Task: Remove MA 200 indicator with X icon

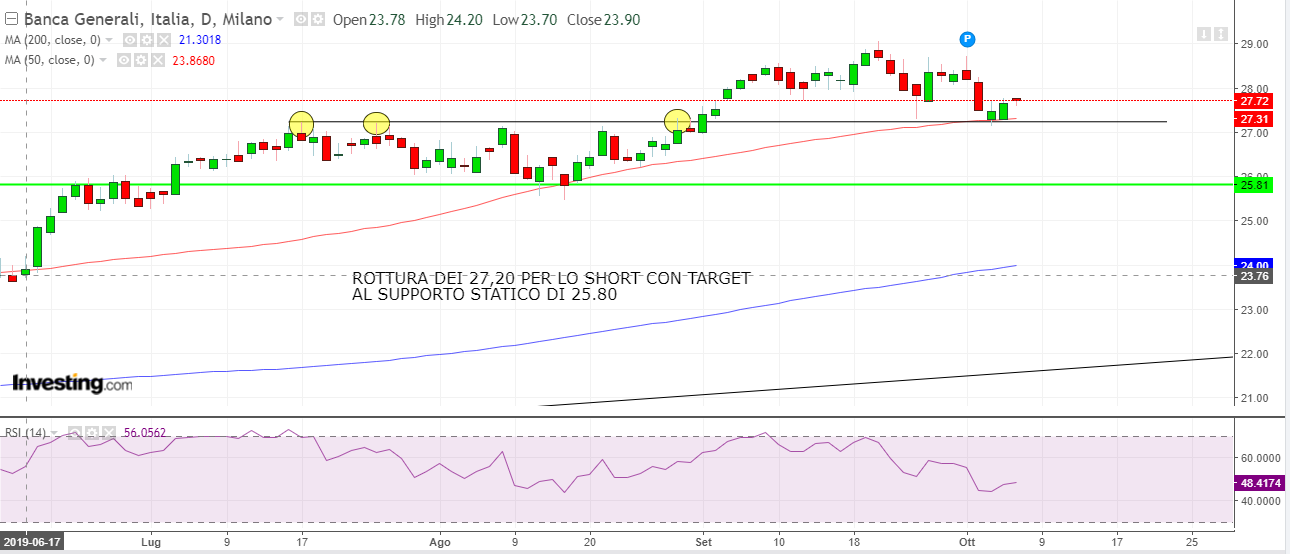Action: (x=164, y=40)
